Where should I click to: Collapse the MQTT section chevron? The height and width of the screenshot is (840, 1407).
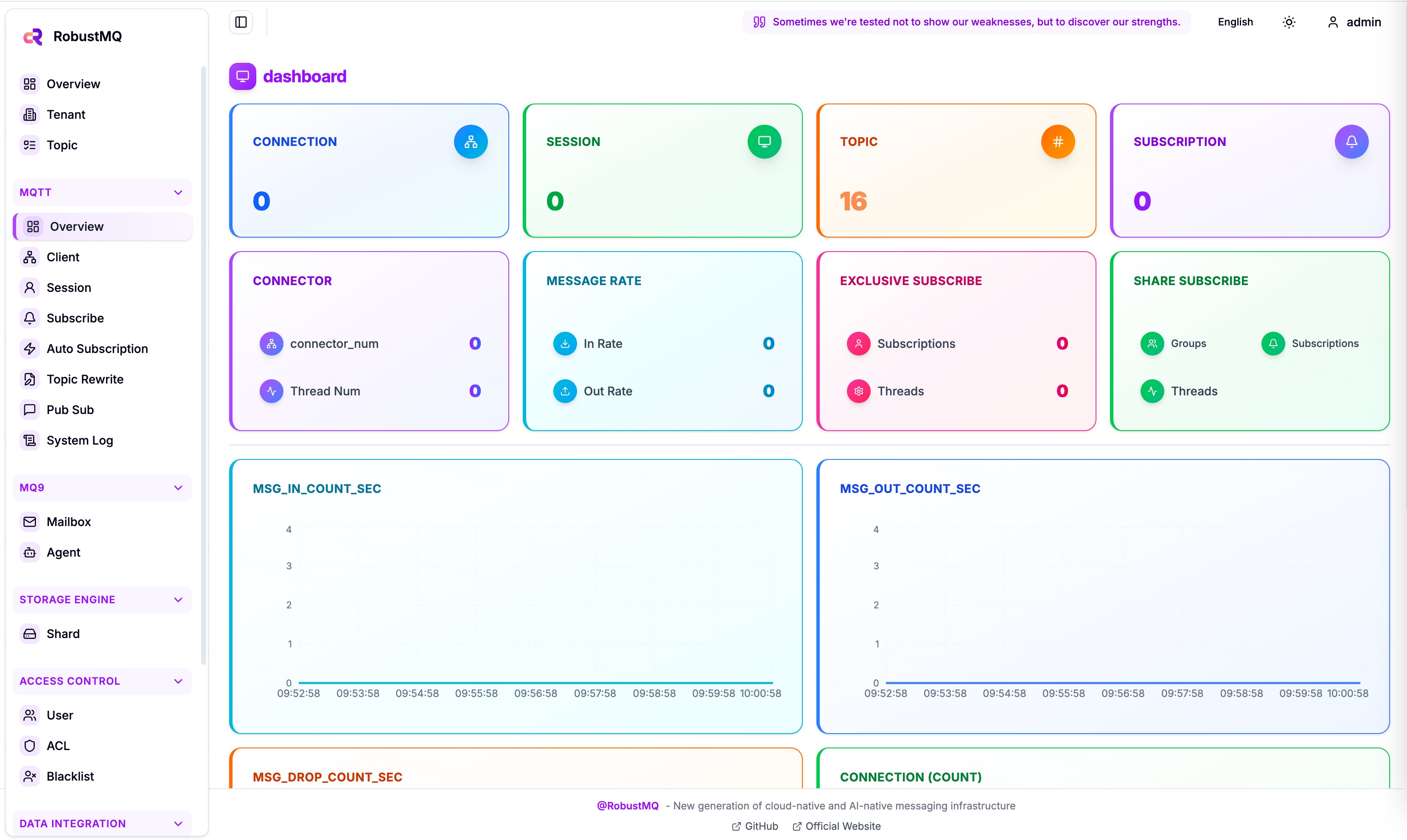[x=178, y=193]
